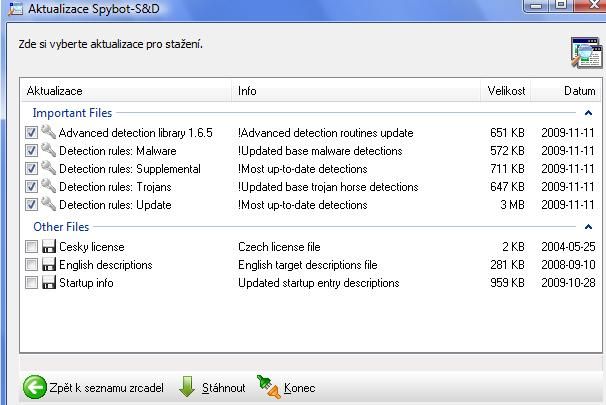Collapse the Other Files group chevron
This screenshot has width=606, height=405.
(588, 227)
